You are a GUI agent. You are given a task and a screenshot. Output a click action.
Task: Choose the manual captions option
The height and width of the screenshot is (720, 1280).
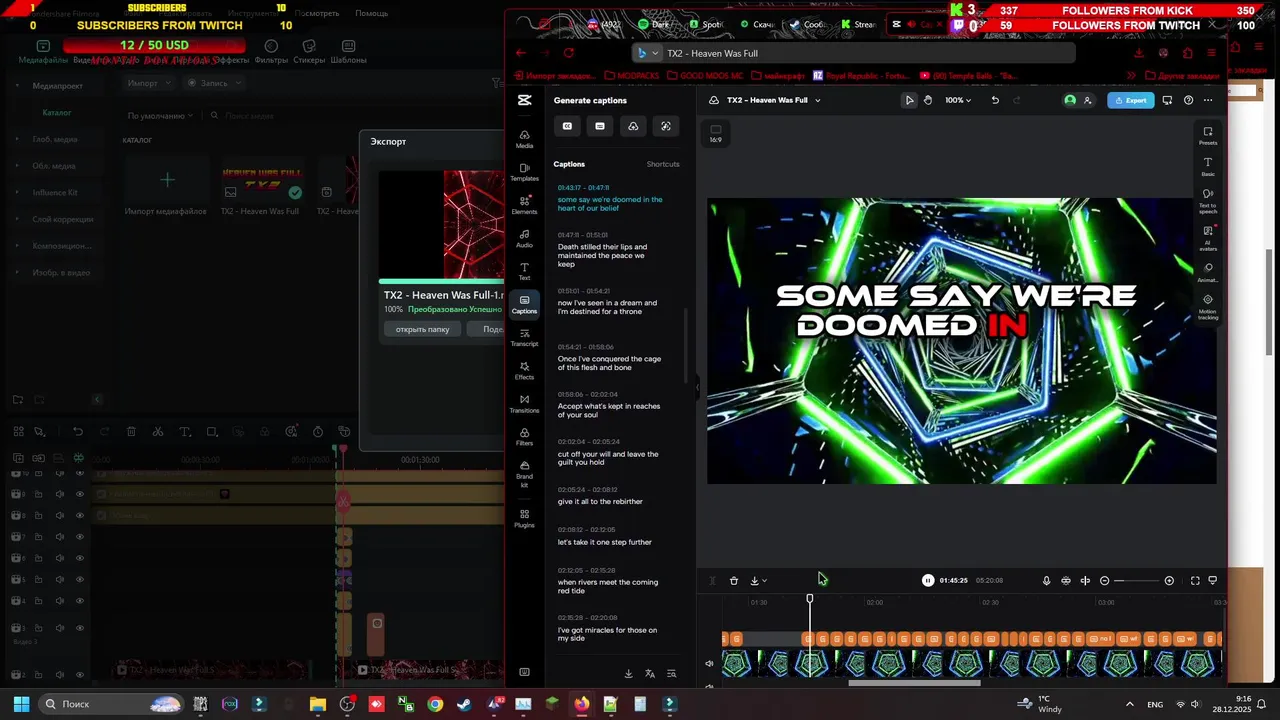600,126
